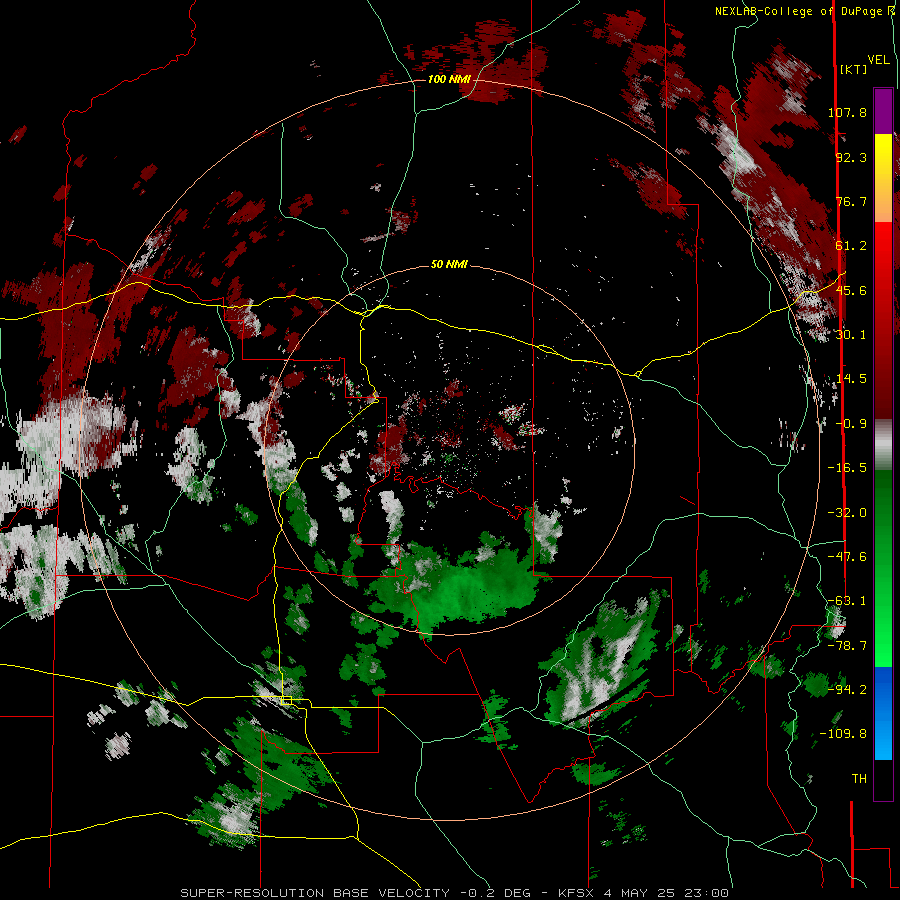Click the 50 NMI range ring label

pos(449,265)
